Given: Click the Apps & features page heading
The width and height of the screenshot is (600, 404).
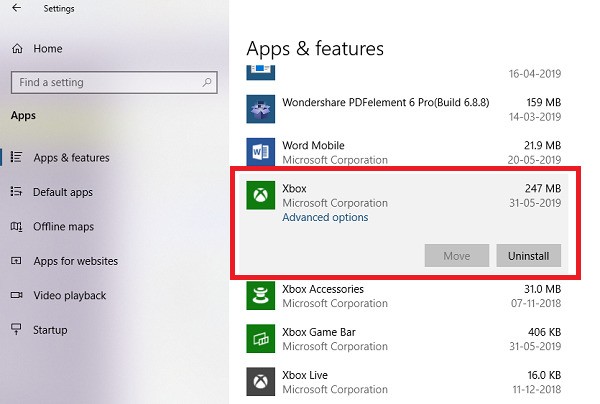Looking at the screenshot, I should 315,49.
